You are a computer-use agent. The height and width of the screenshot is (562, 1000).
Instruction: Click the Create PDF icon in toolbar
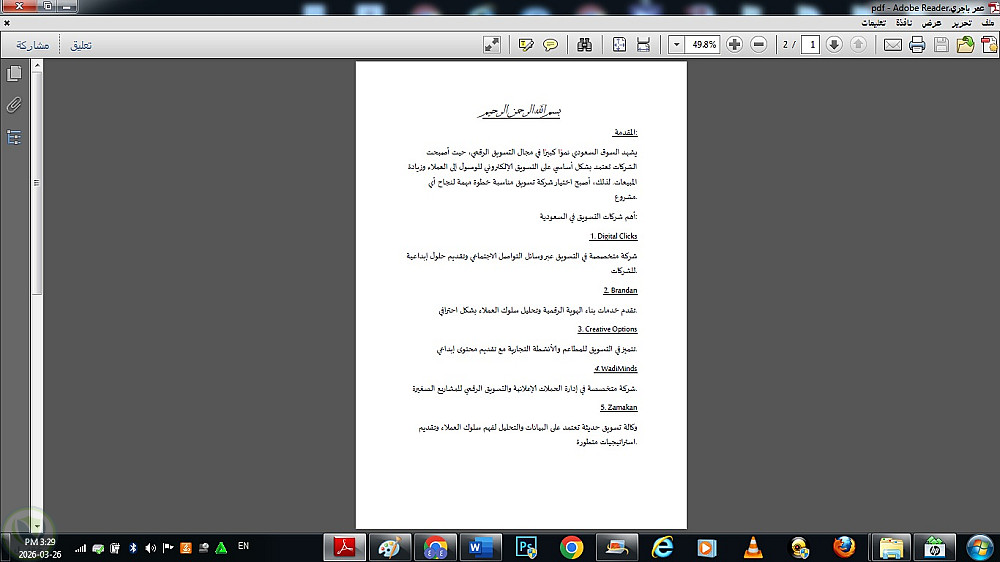[x=990, y=45]
